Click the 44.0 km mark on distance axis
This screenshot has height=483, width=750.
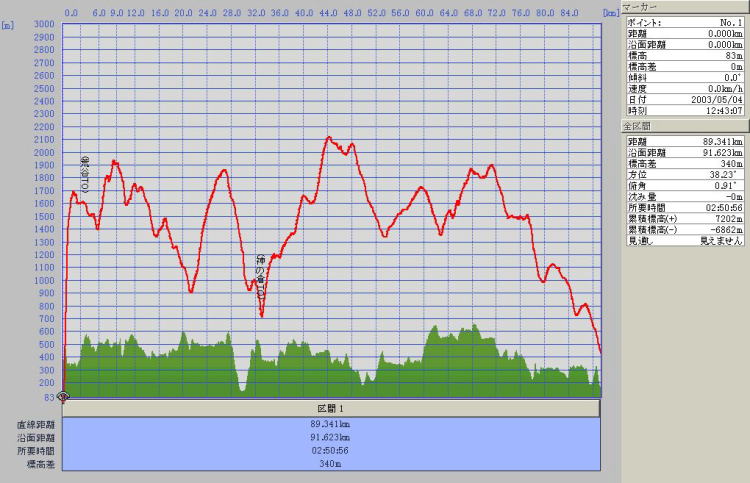pos(327,14)
